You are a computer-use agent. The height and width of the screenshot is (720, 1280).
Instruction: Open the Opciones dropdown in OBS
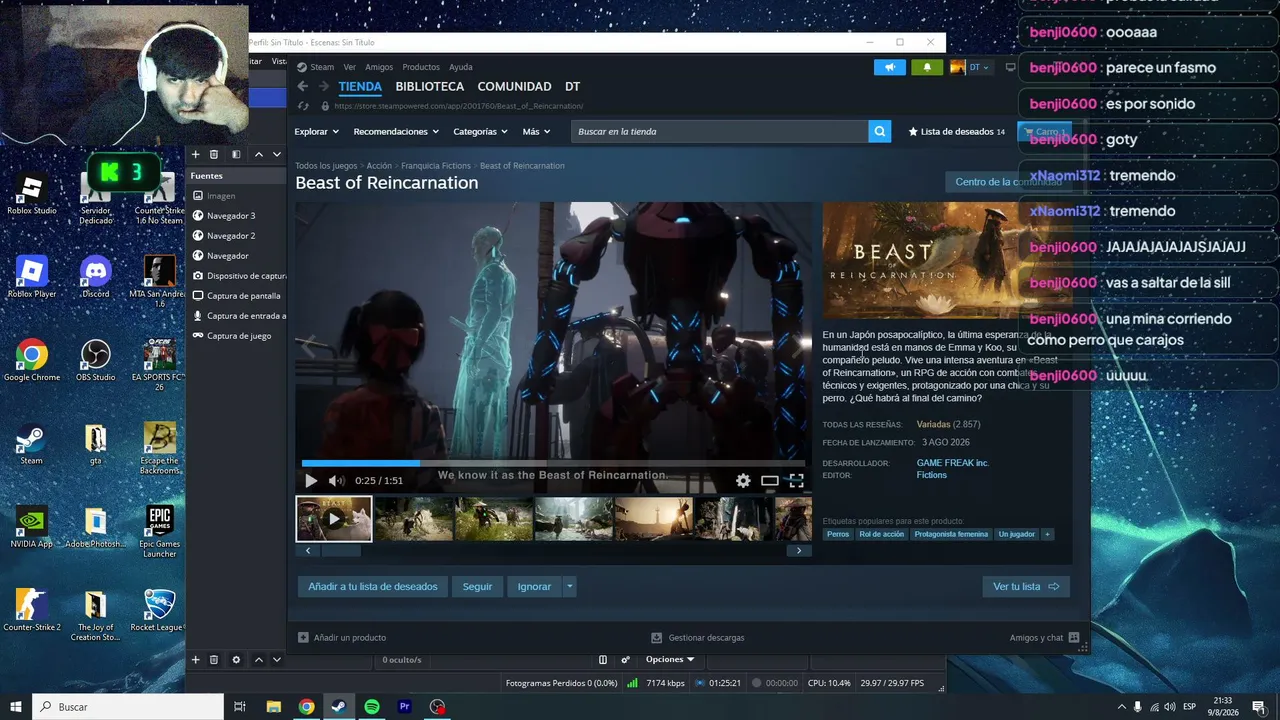[x=670, y=660]
